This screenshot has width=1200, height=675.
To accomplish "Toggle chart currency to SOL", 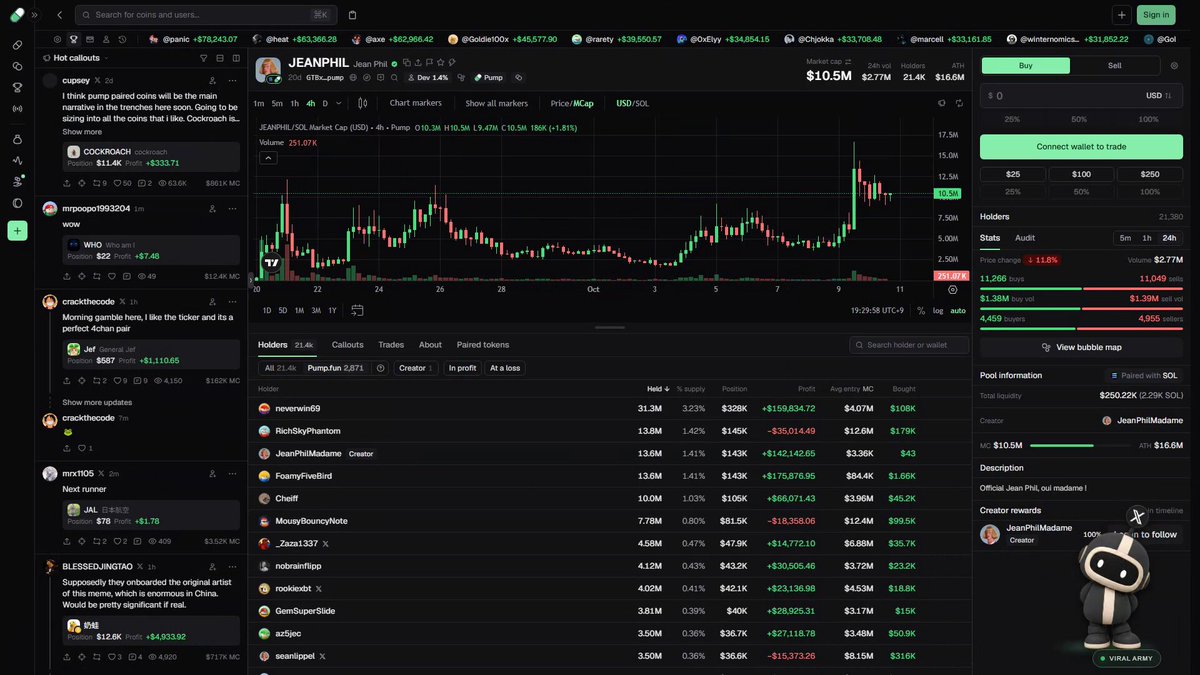I will pos(642,103).
